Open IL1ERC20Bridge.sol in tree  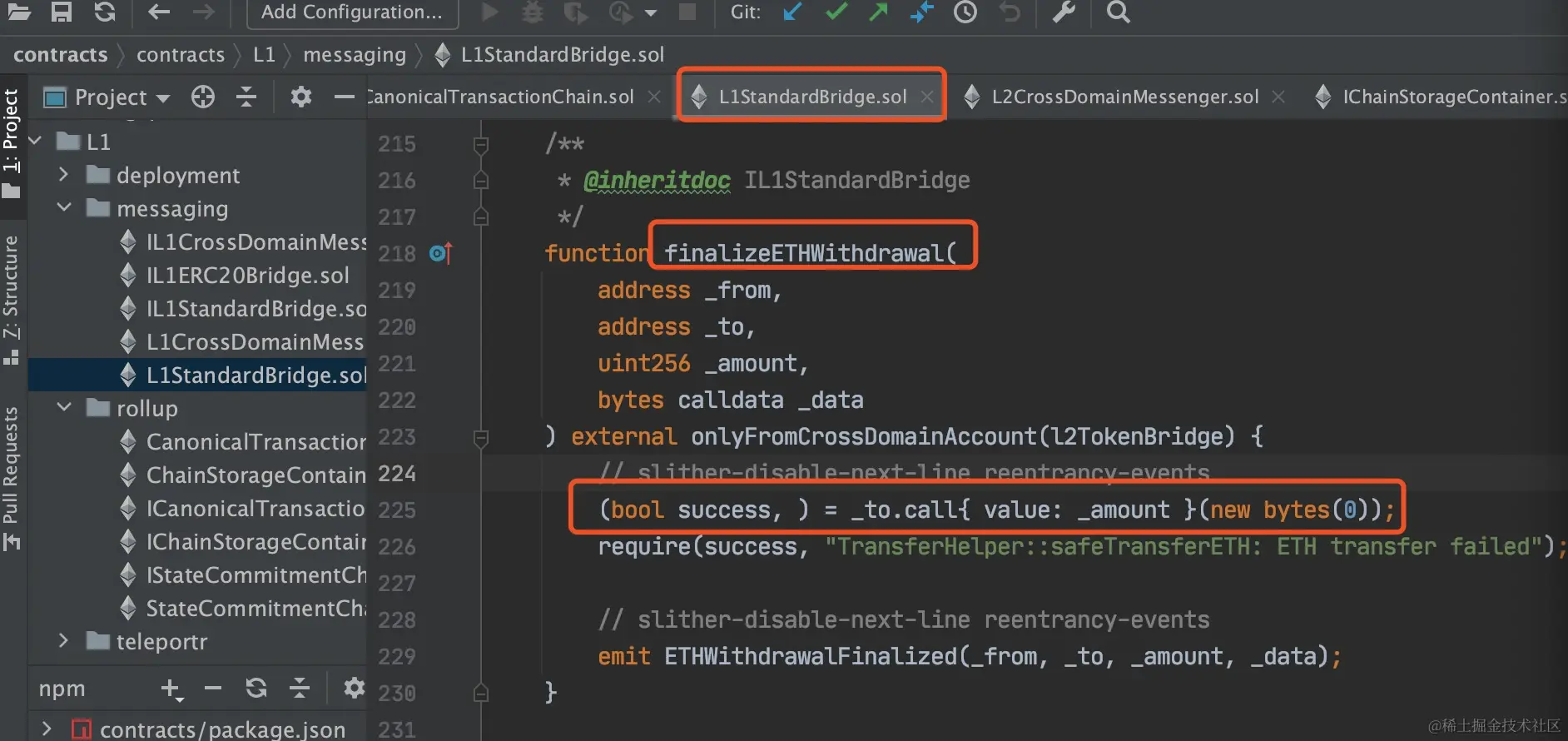(235, 276)
